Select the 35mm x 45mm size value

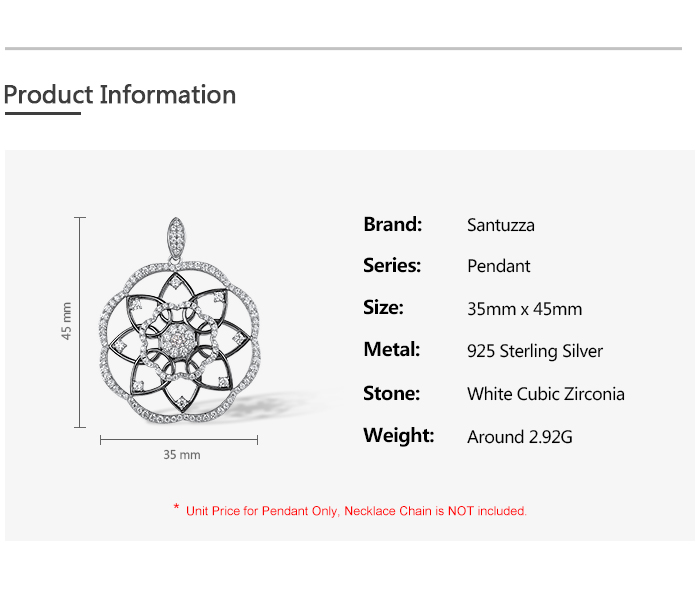[x=524, y=309]
